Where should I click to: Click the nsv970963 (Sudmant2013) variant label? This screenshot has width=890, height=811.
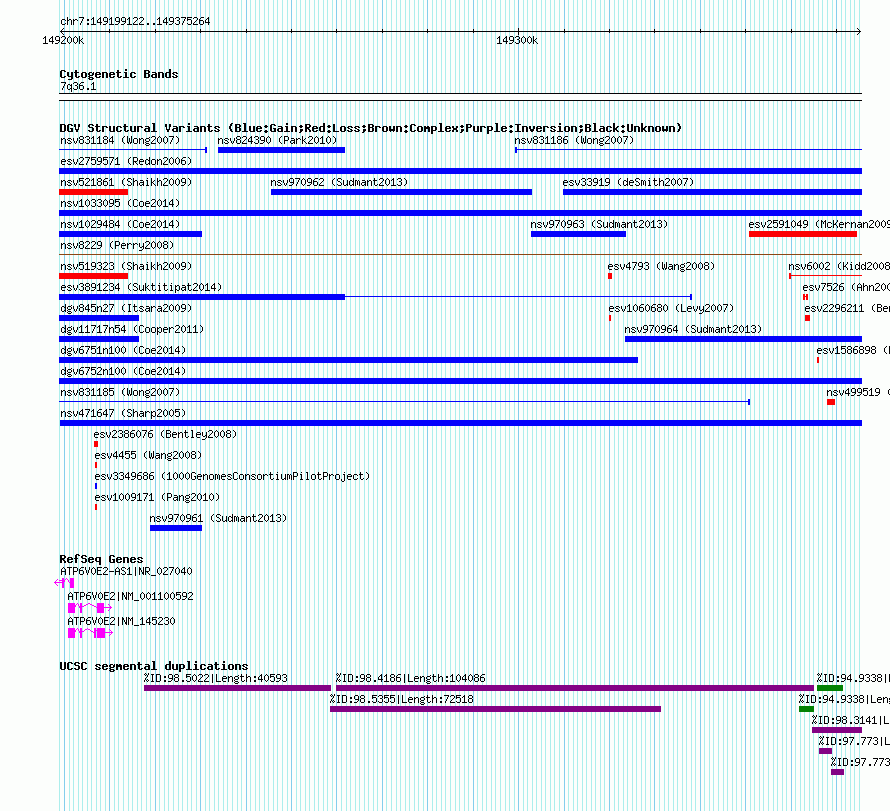pyautogui.click(x=599, y=224)
